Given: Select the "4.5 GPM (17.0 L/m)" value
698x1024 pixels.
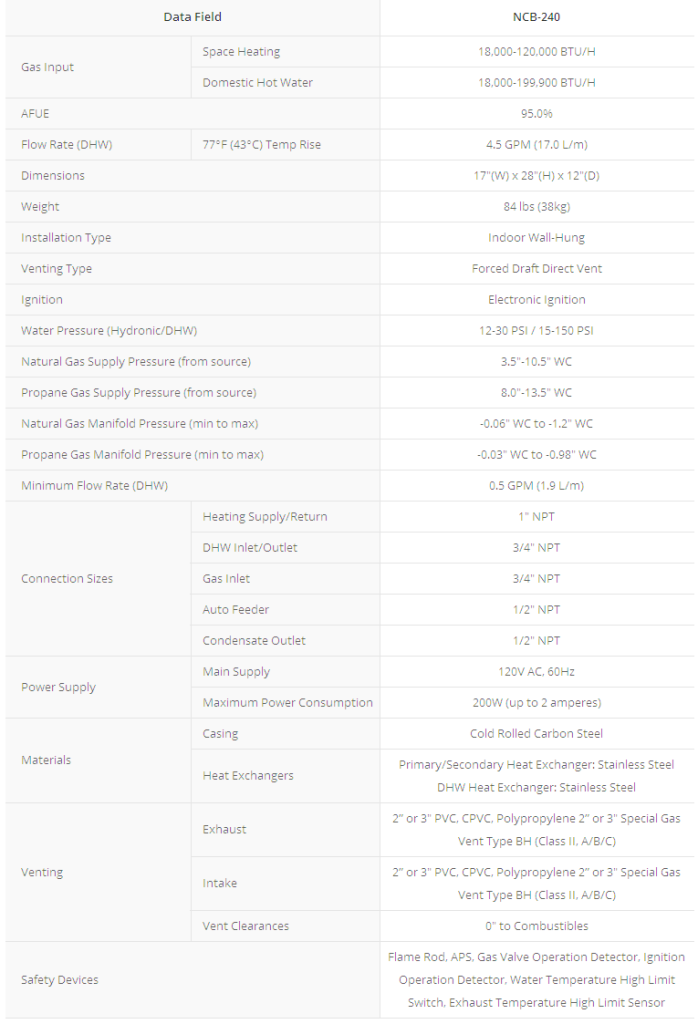Looking at the screenshot, I should click(x=536, y=145).
